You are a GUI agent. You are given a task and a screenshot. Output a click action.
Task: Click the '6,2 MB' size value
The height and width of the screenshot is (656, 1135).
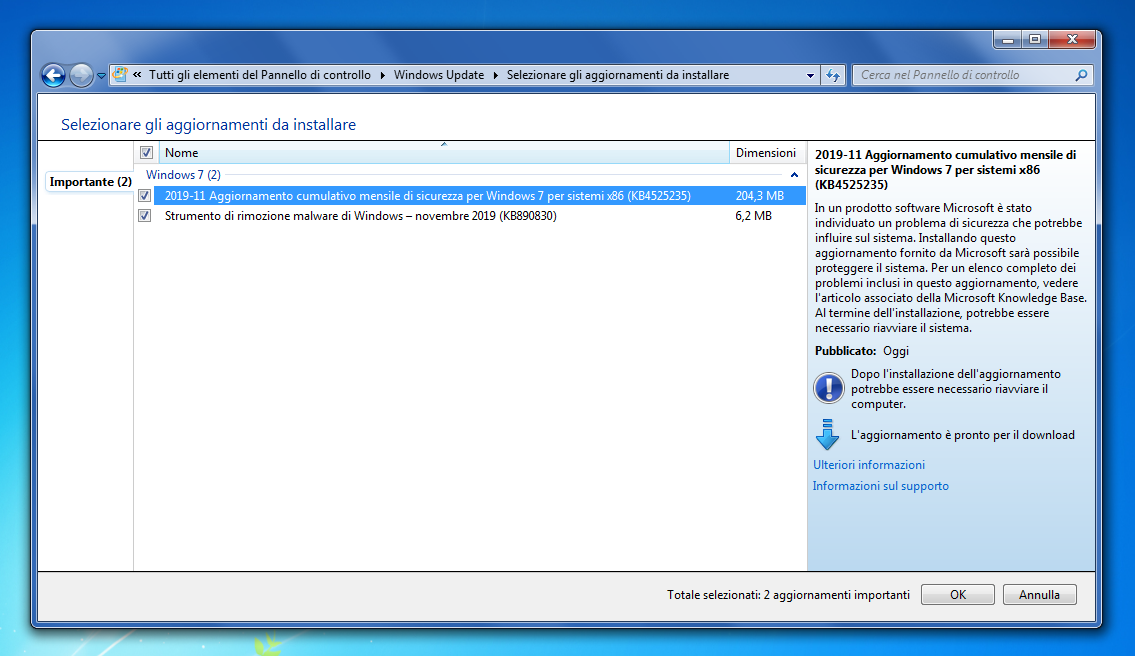coord(754,216)
